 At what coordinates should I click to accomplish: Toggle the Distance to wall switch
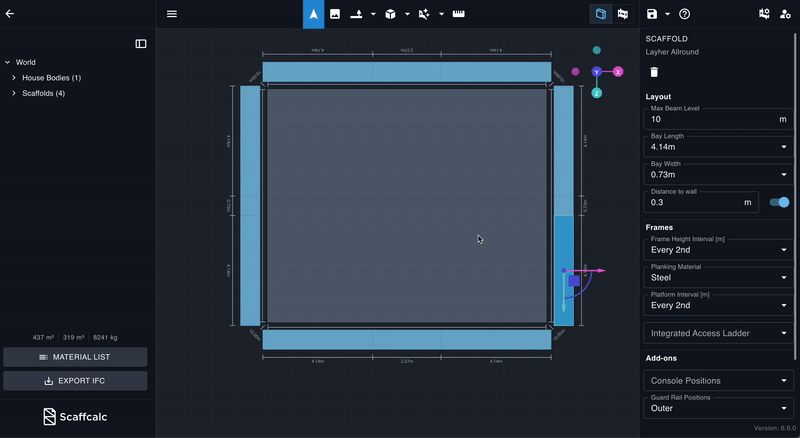click(x=779, y=202)
